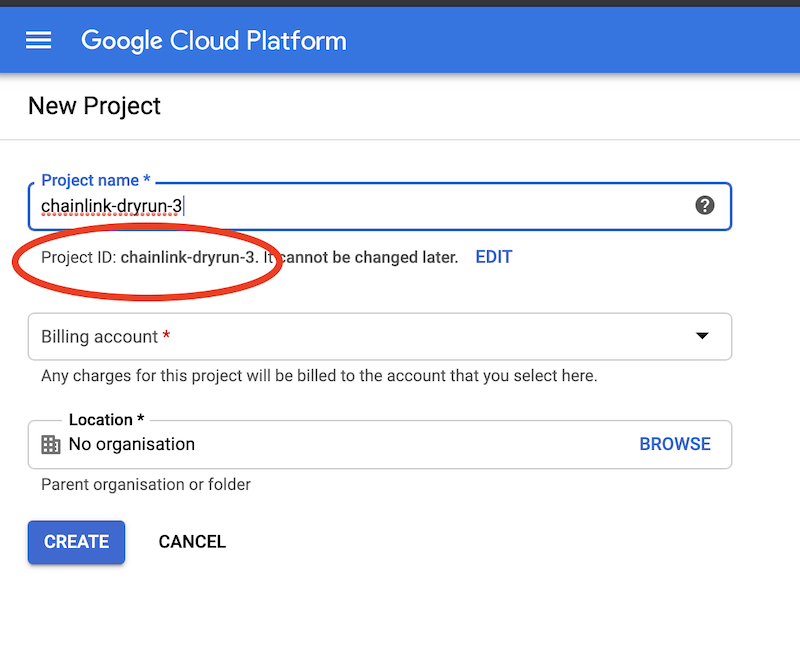The height and width of the screenshot is (658, 800).
Task: Click the Location field showing No organisation
Action: [x=380, y=444]
